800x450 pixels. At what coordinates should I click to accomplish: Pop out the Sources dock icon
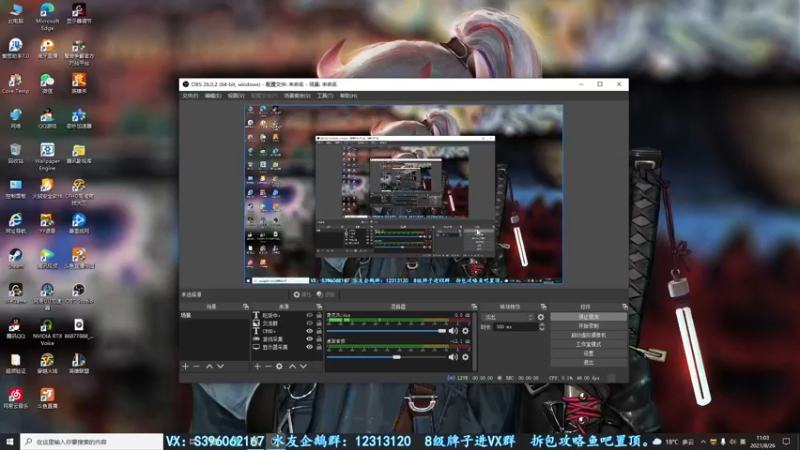coord(319,307)
